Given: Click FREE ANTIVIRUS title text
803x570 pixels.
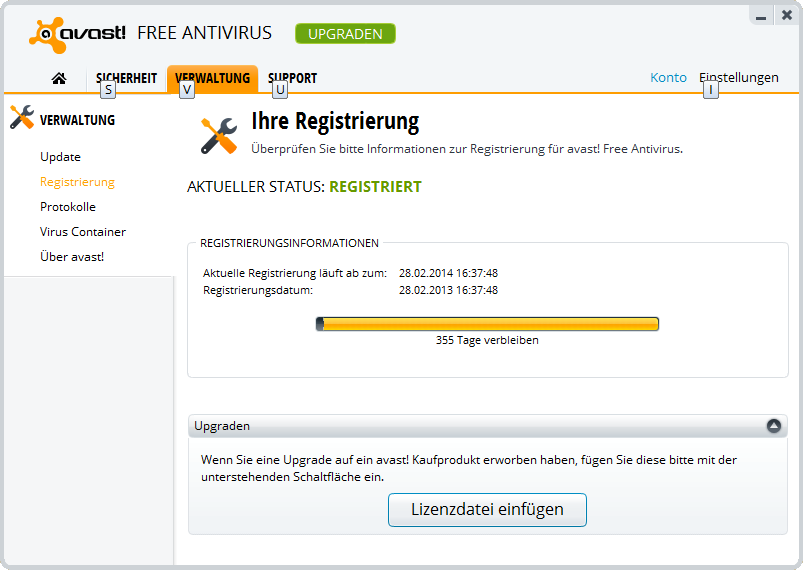Looking at the screenshot, I should pyautogui.click(x=204, y=33).
